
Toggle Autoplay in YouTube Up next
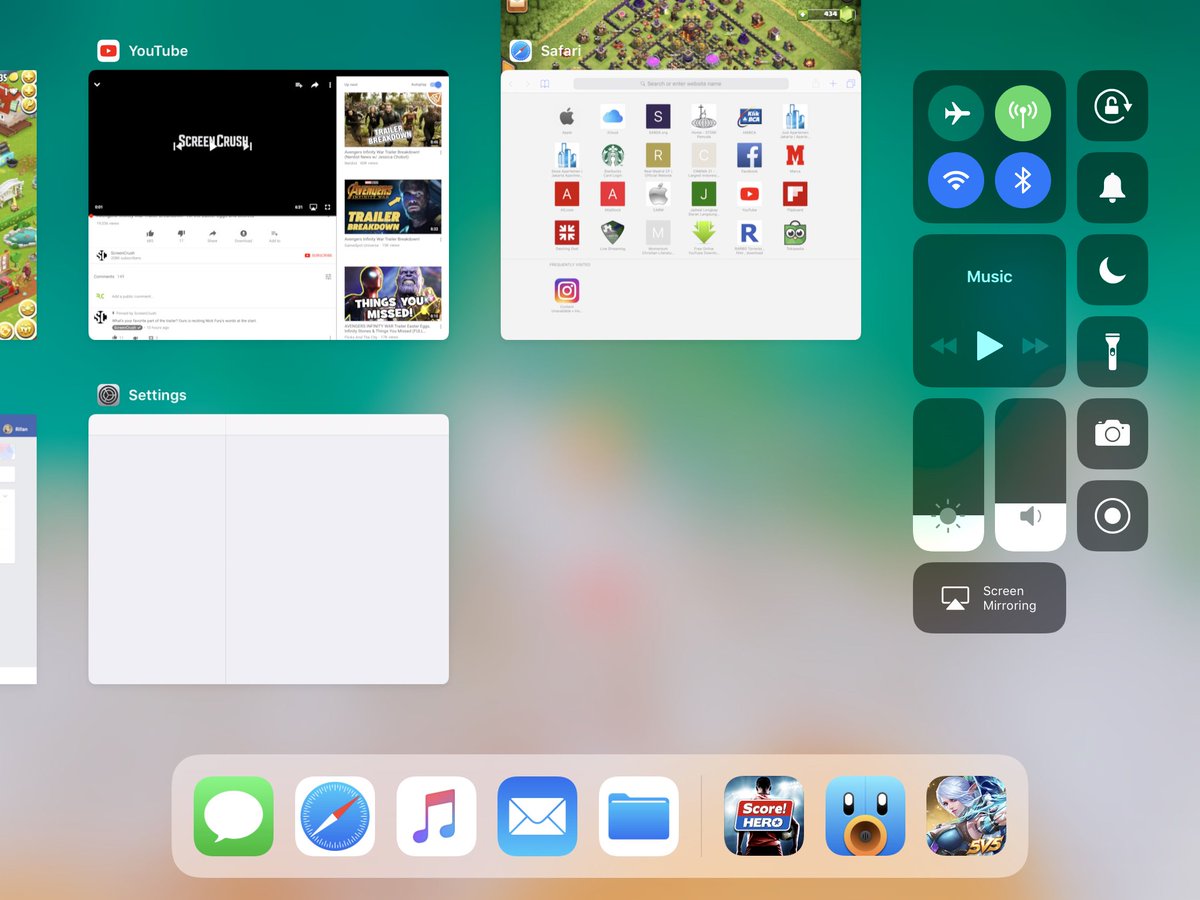[x=436, y=85]
